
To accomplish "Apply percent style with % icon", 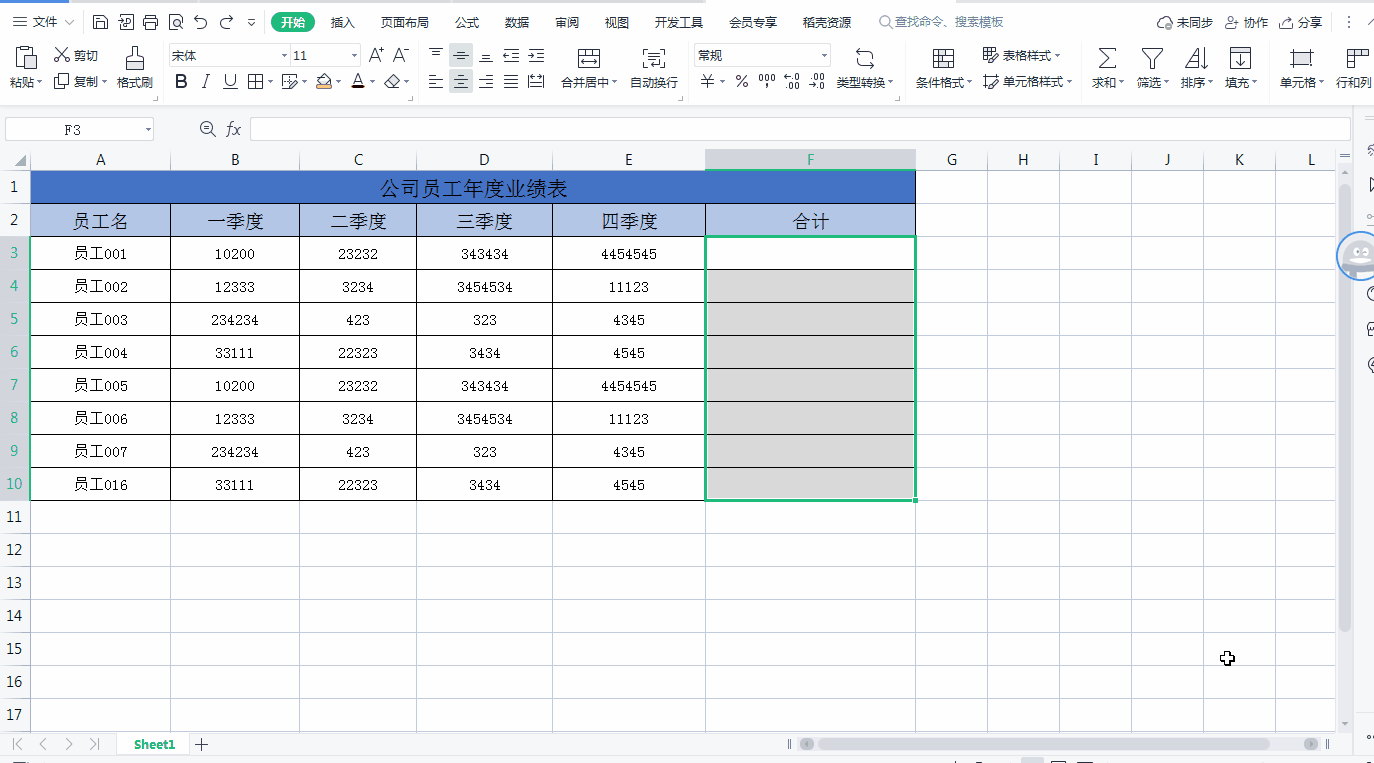I will (x=742, y=82).
